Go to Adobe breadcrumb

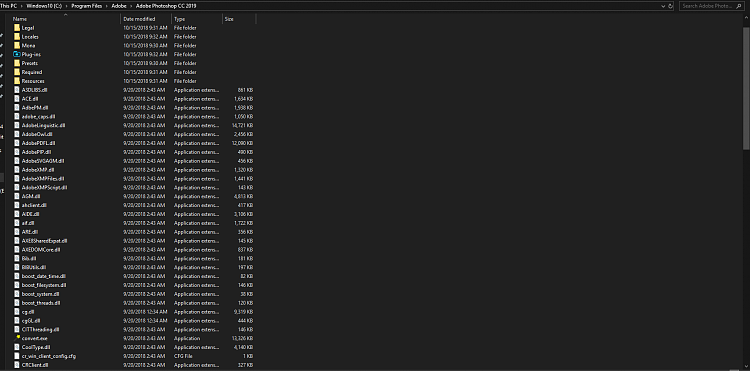click(x=119, y=6)
